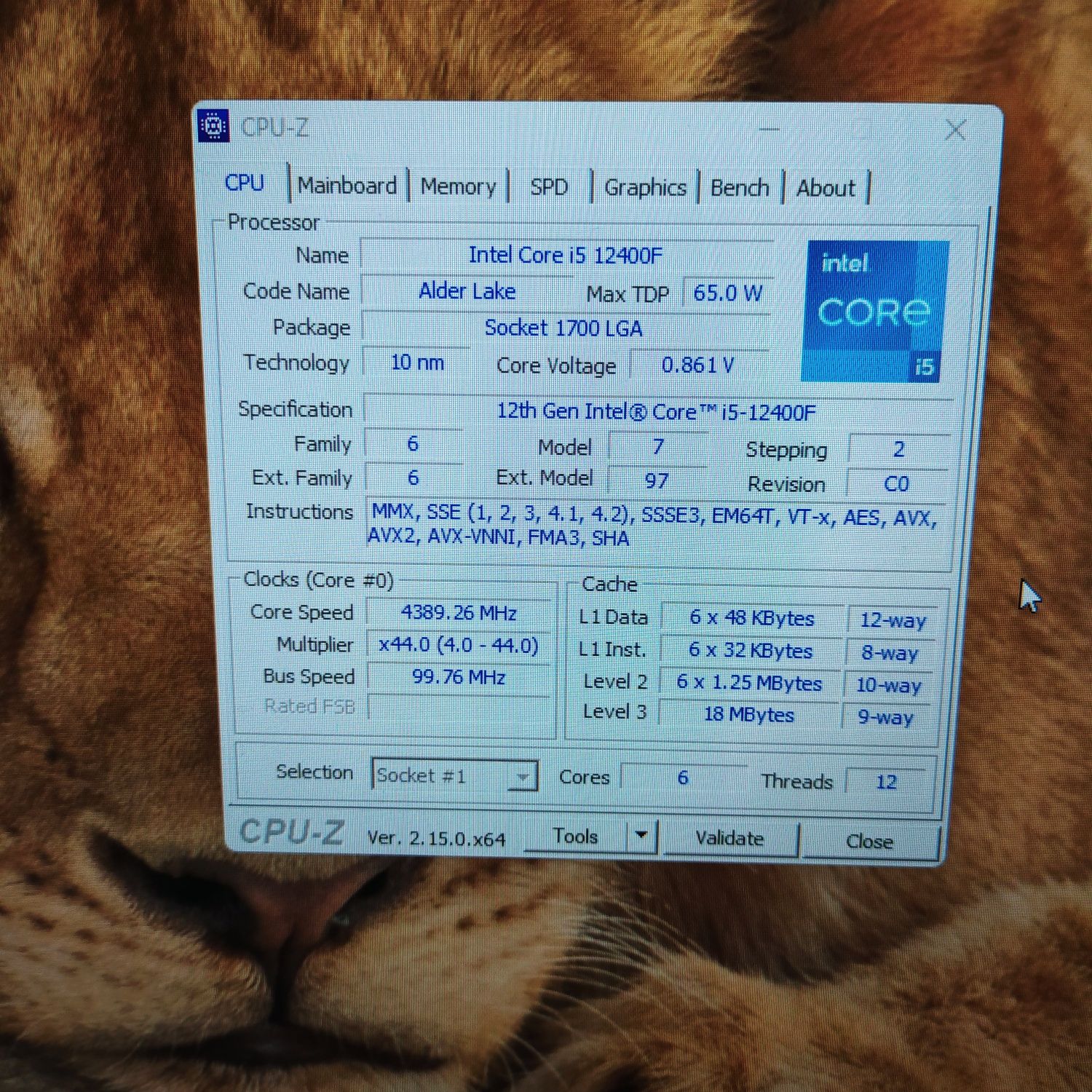Click the Close button at bottom

tap(869, 842)
